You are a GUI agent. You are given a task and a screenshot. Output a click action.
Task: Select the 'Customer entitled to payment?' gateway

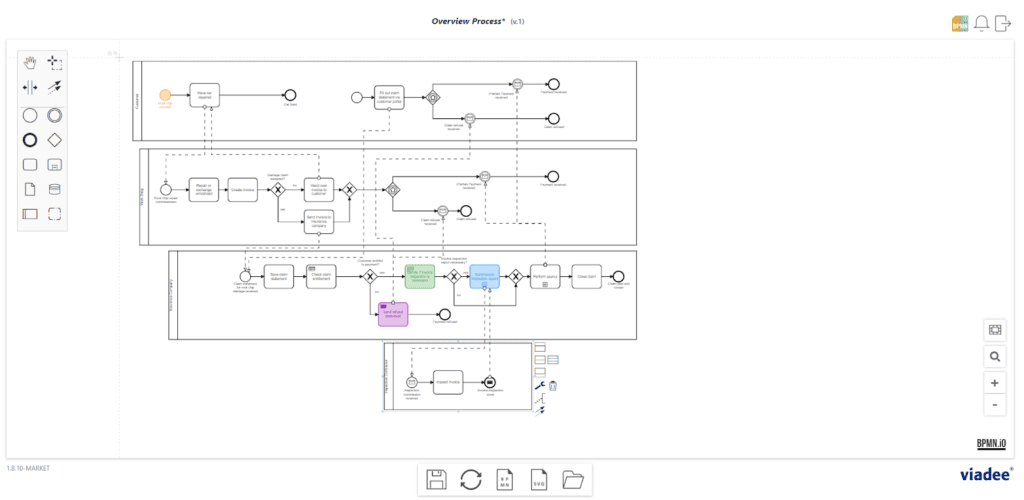coord(370,277)
